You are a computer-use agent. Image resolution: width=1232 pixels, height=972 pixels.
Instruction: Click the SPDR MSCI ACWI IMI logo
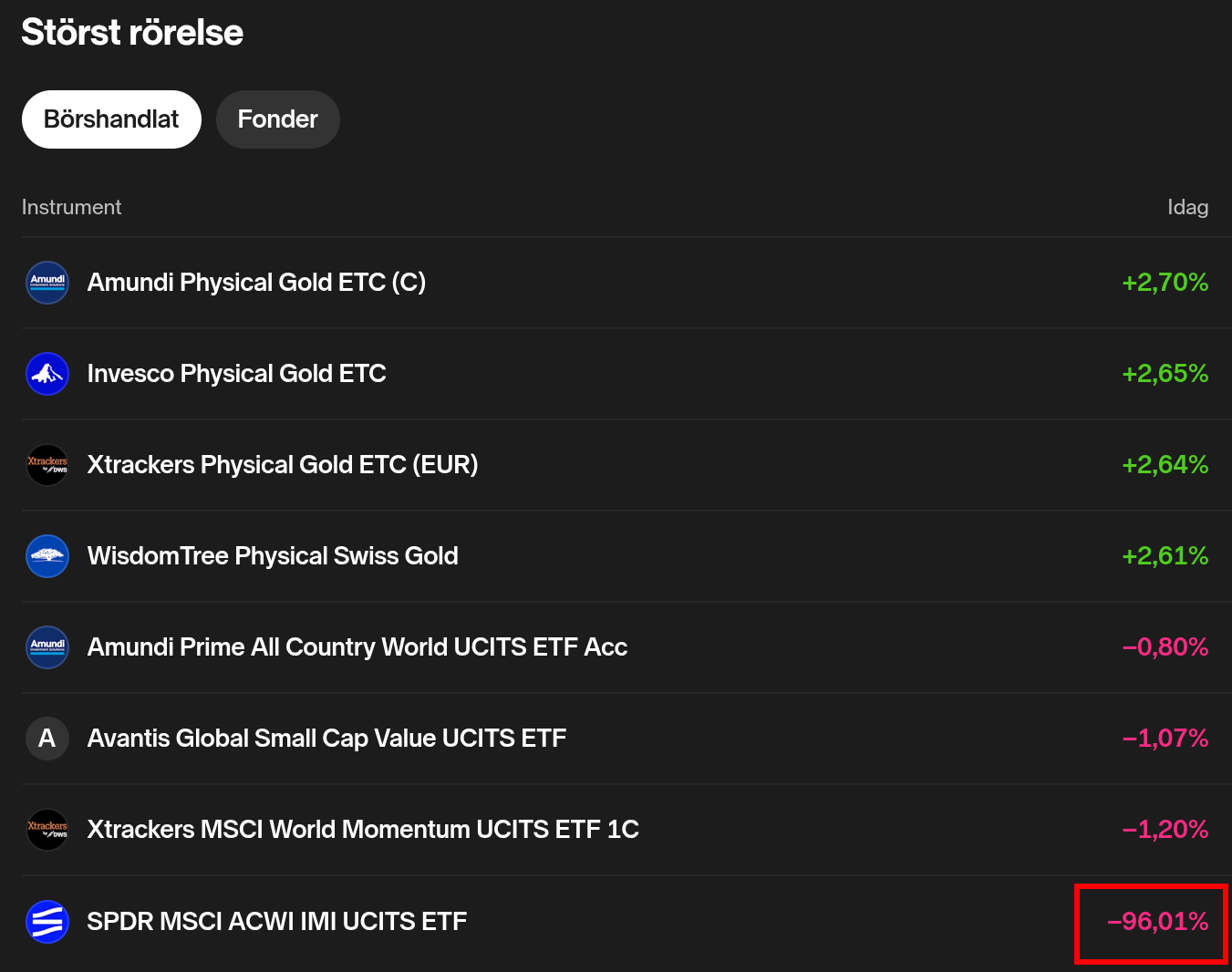pyautogui.click(x=47, y=922)
